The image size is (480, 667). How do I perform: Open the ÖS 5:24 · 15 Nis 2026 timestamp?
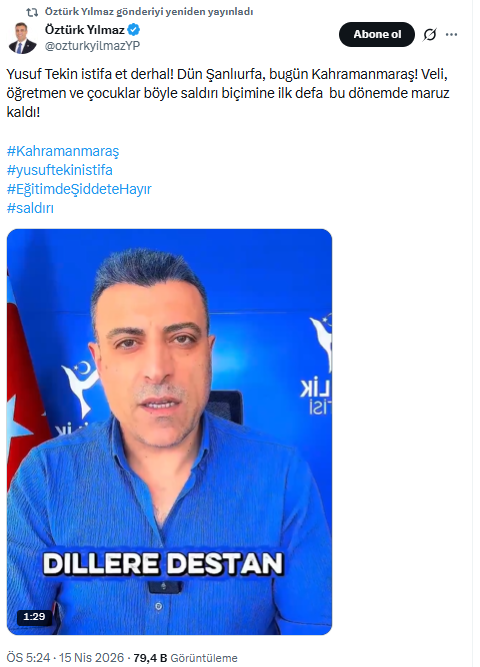click(65, 658)
